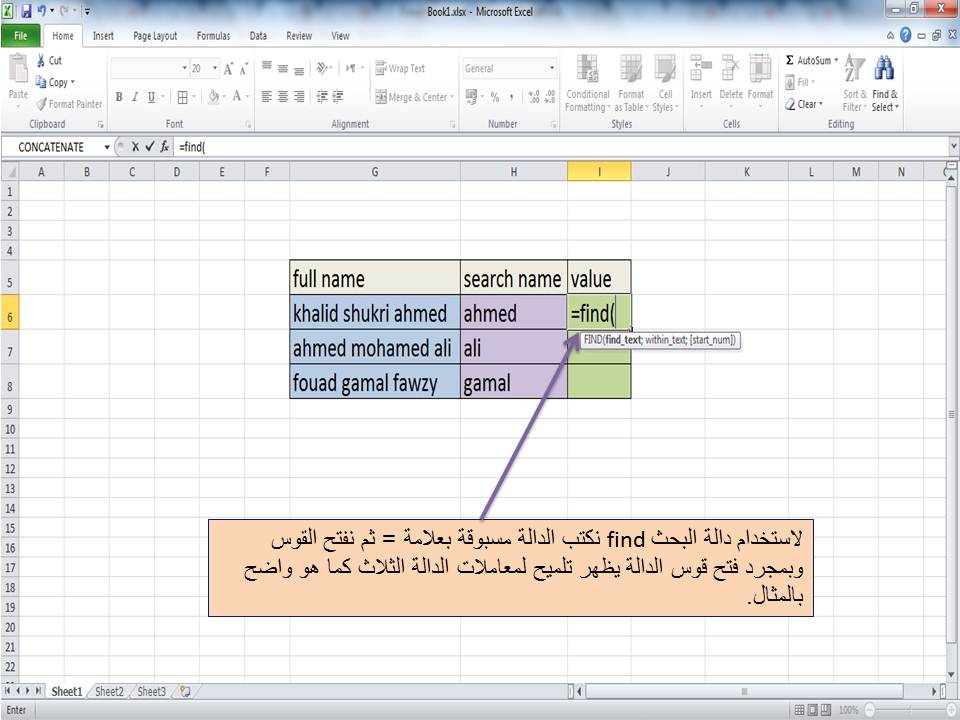Toggle Top Align
Image resolution: width=960 pixels, height=720 pixels.
click(266, 67)
